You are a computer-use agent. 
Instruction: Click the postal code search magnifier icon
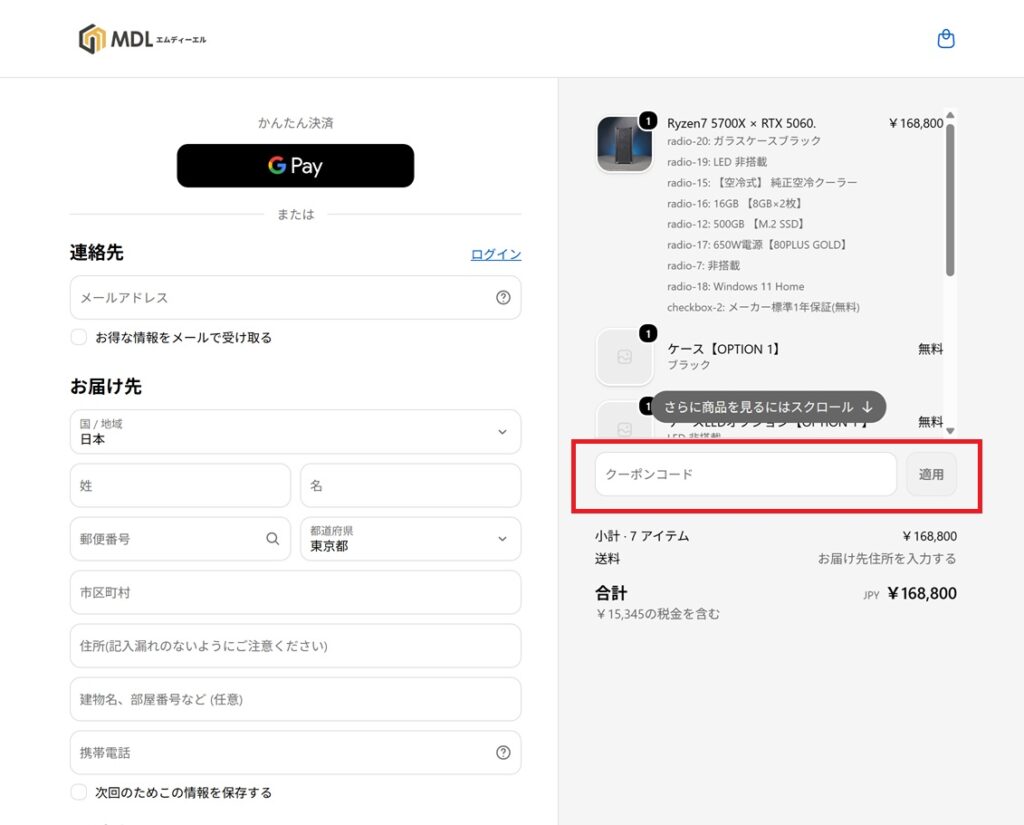coord(272,539)
